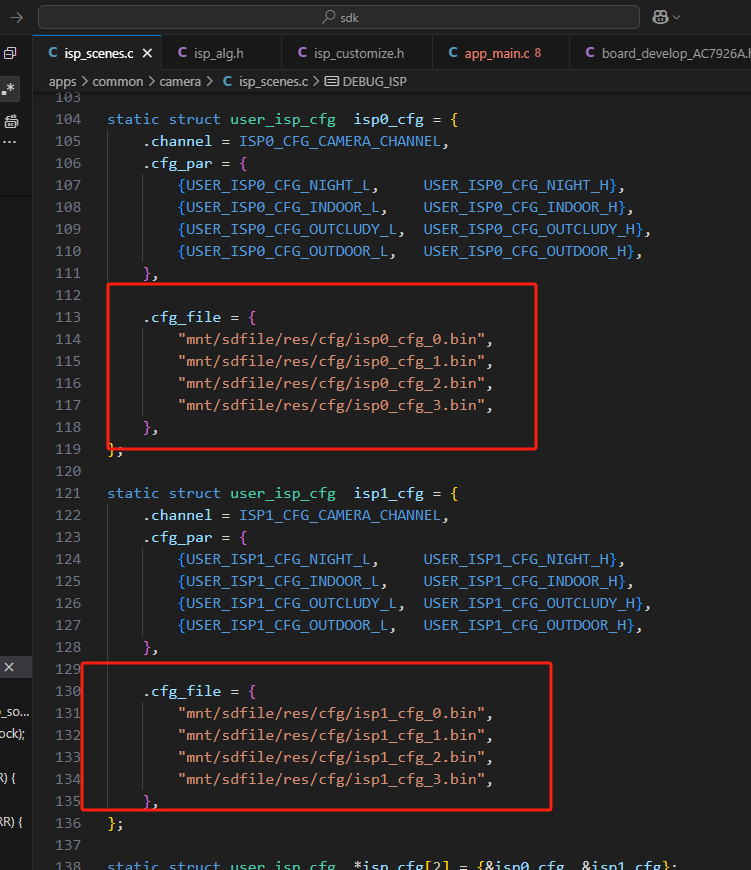Switch to the isp_alg.h tab

click(x=219, y=53)
